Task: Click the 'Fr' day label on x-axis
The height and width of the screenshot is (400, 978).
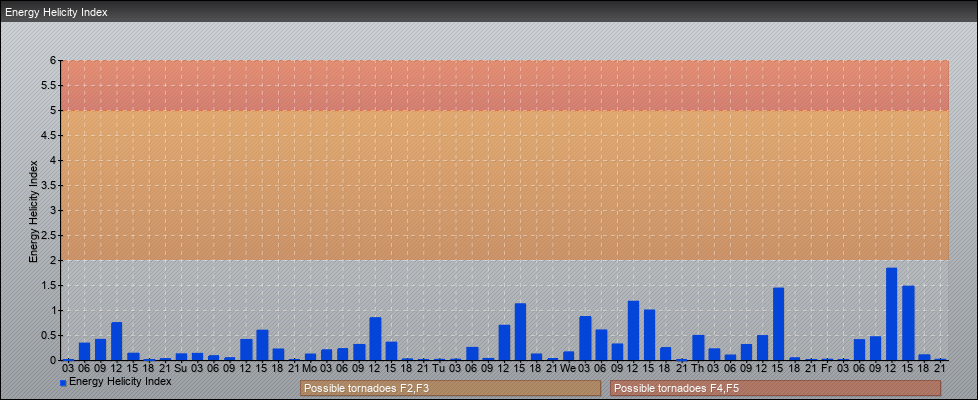Action: tap(826, 368)
